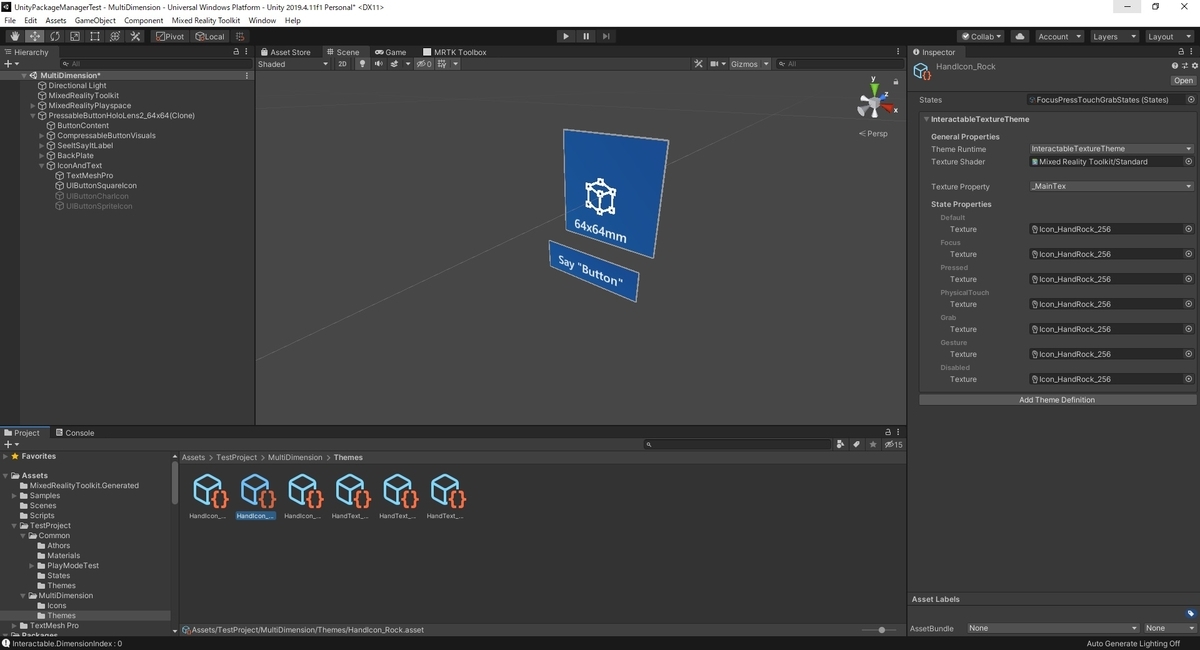Open the Theme Runtime dropdown

pyautogui.click(x=1111, y=149)
